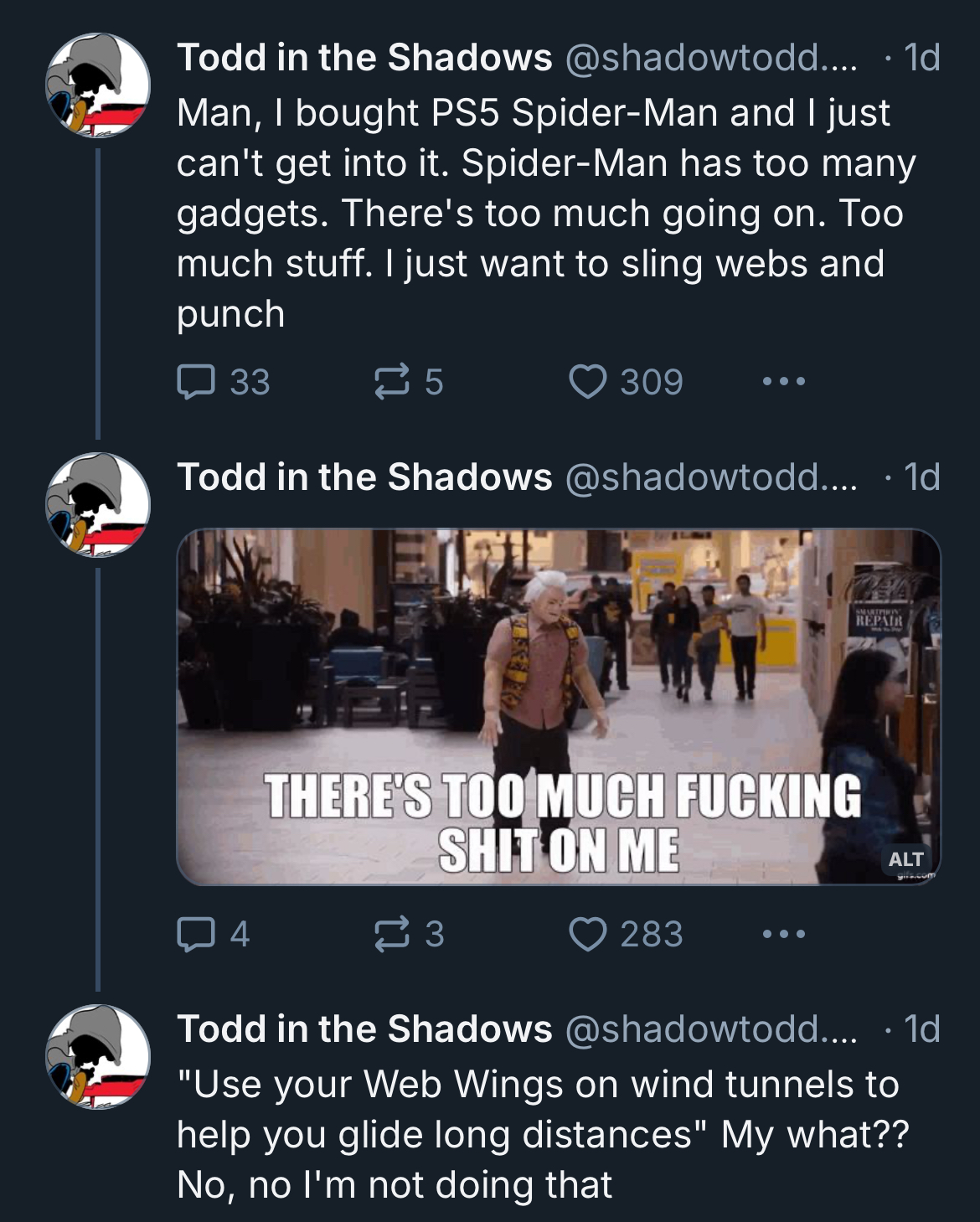
Task: Open replies on the PS5 Spider-Man tweet
Action: coord(223,382)
